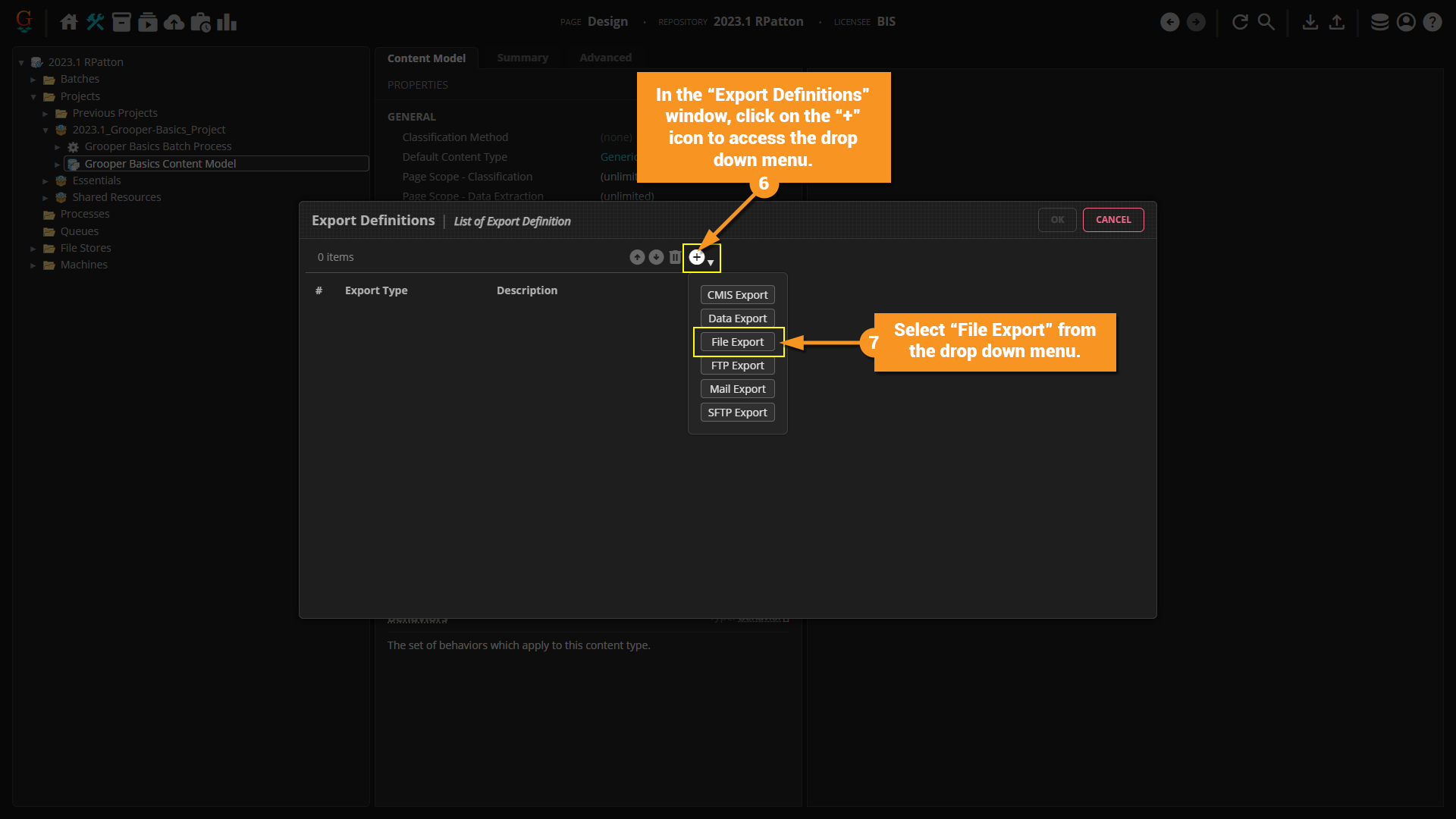
Task: Switch to the Summary tab
Action: pos(522,58)
